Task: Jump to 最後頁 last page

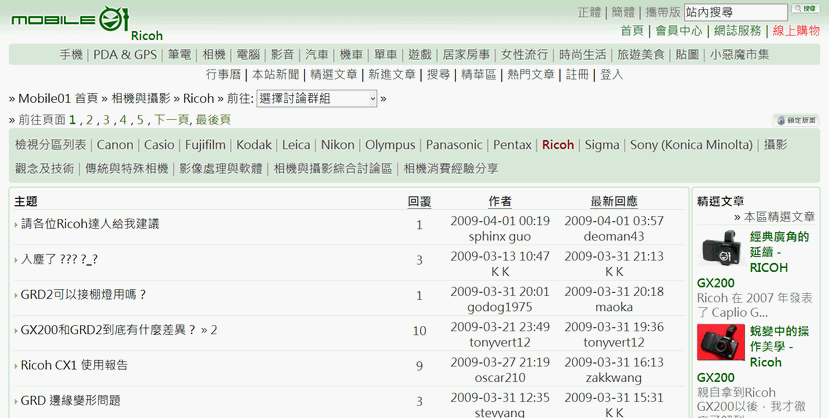Action: 213,120
